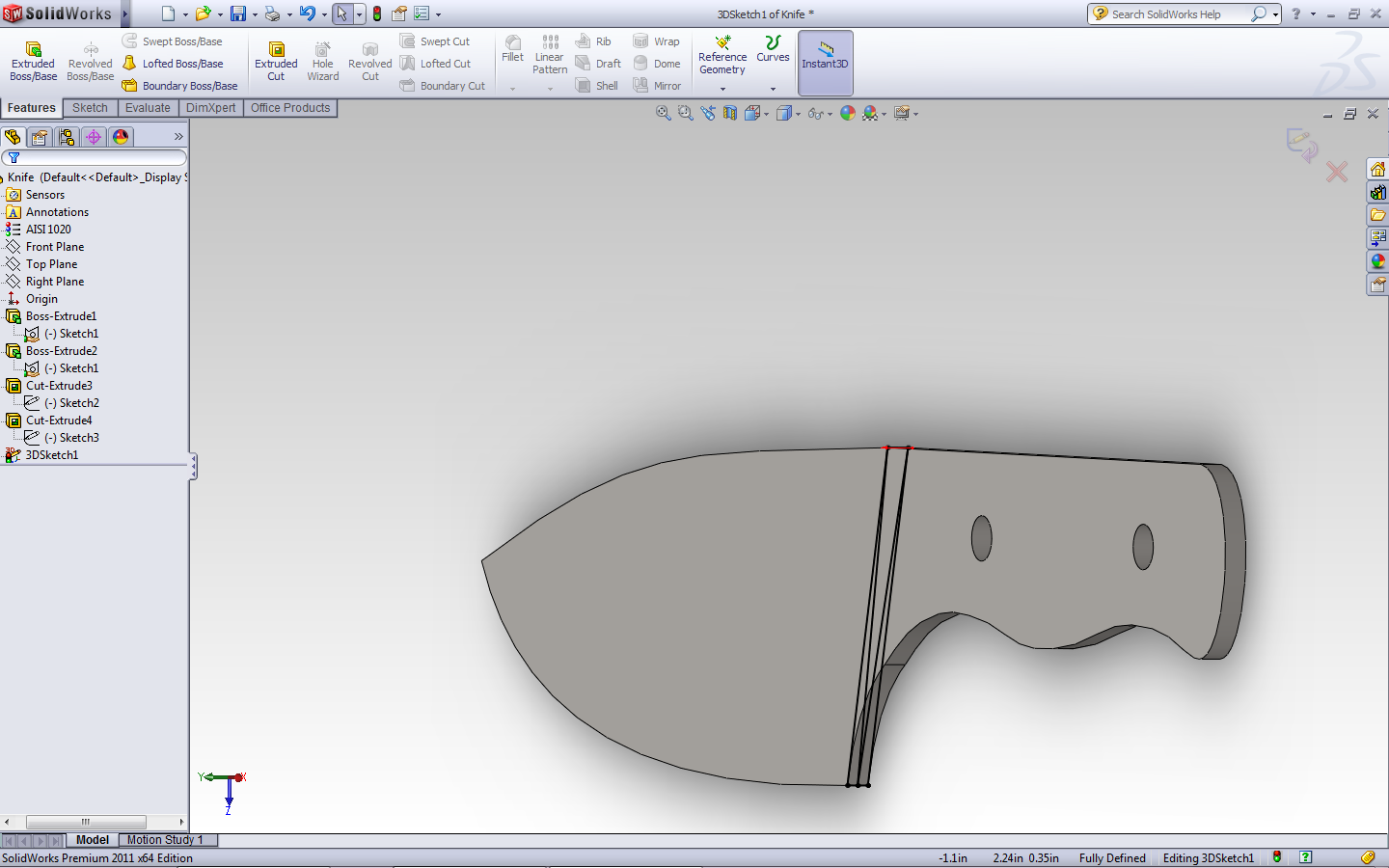
Task: Select Boss-Extrude1 in the feature tree
Action: click(x=61, y=316)
